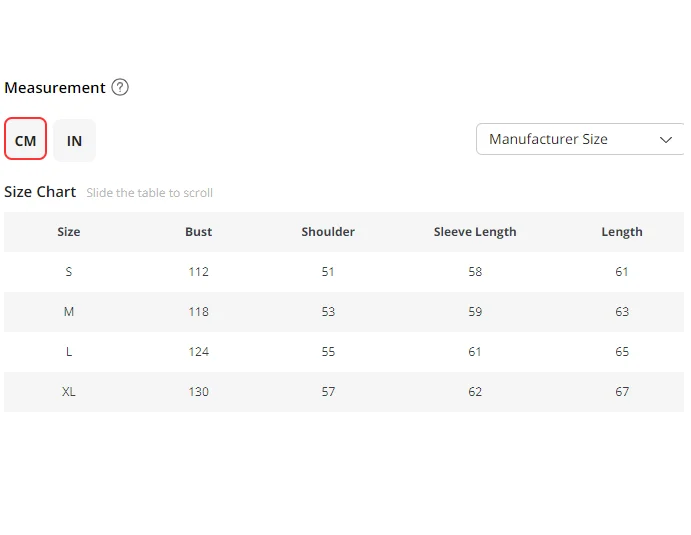Image resolution: width=691 pixels, height=535 pixels.
Task: Click the Size Chart heading
Action: [40, 192]
